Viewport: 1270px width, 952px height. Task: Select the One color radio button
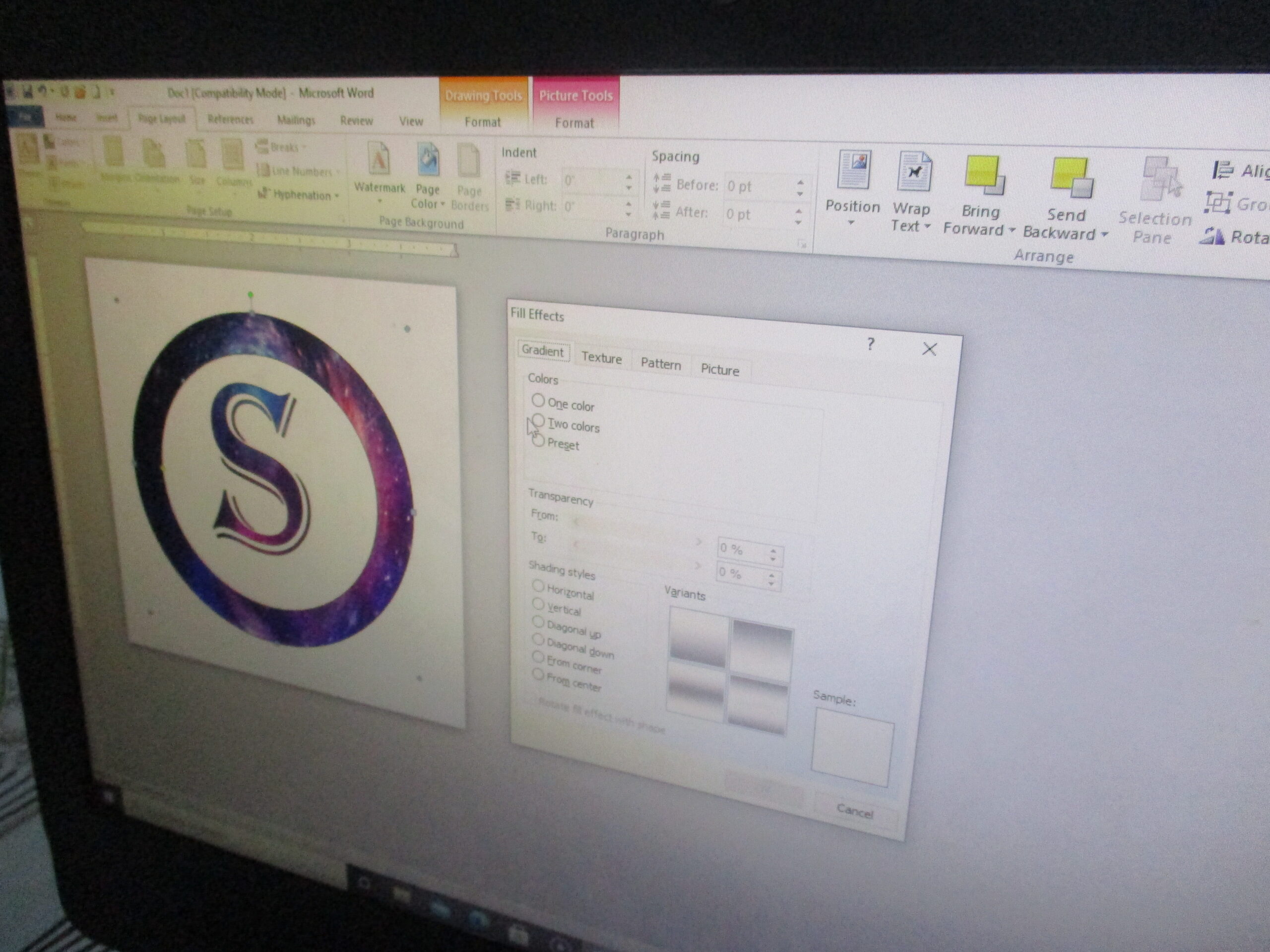538,400
